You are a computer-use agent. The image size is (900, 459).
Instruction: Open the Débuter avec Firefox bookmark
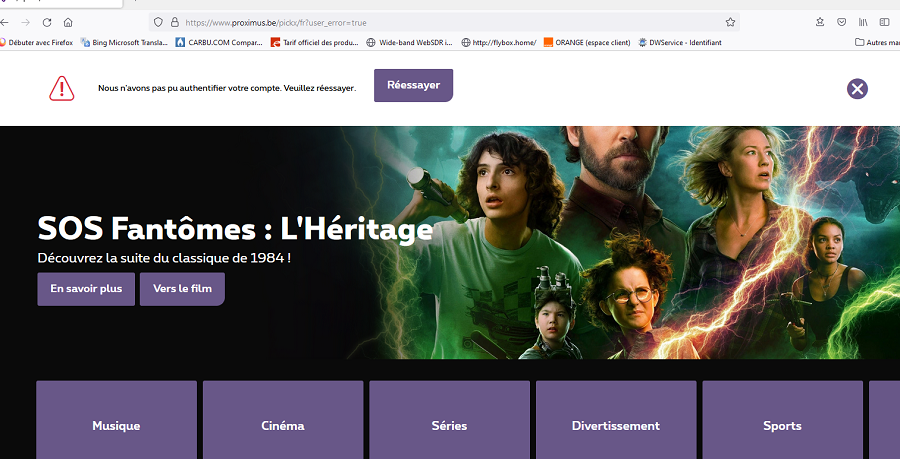click(x=37, y=42)
